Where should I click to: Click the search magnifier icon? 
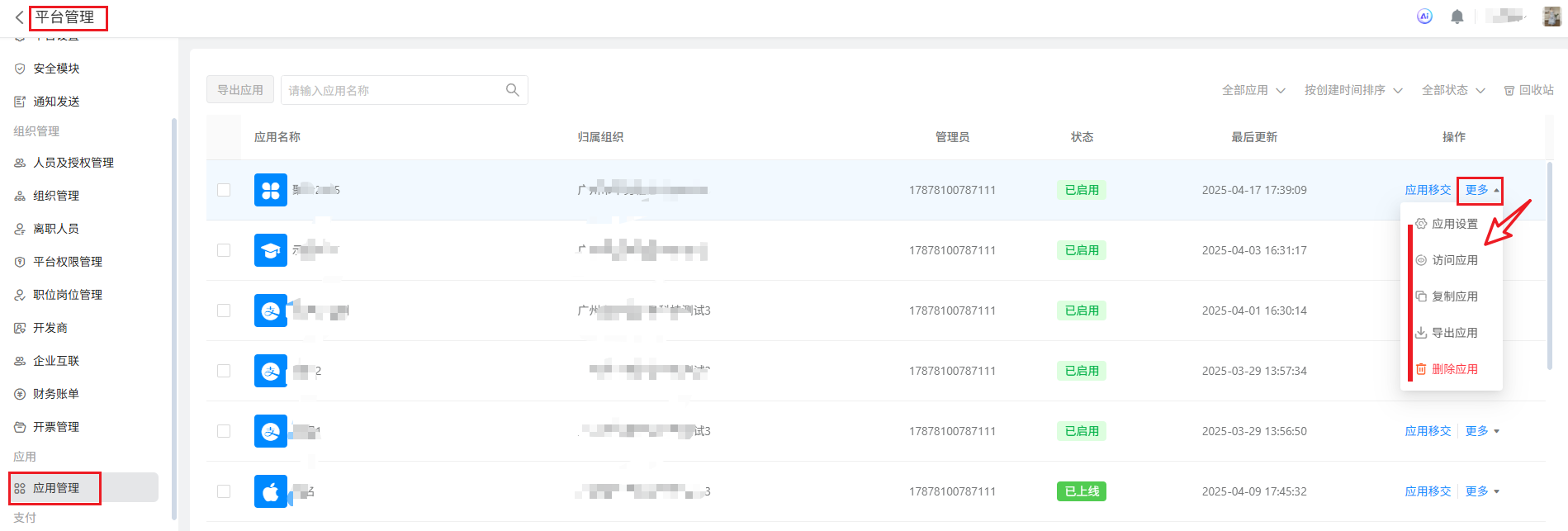[x=512, y=90]
